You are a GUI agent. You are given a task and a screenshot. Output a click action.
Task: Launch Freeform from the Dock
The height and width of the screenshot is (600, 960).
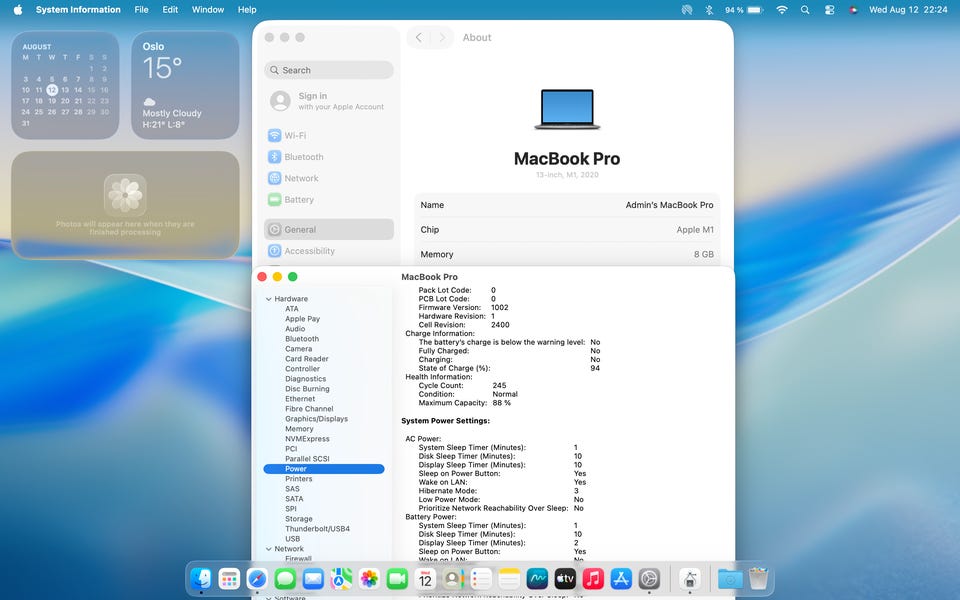pos(537,578)
